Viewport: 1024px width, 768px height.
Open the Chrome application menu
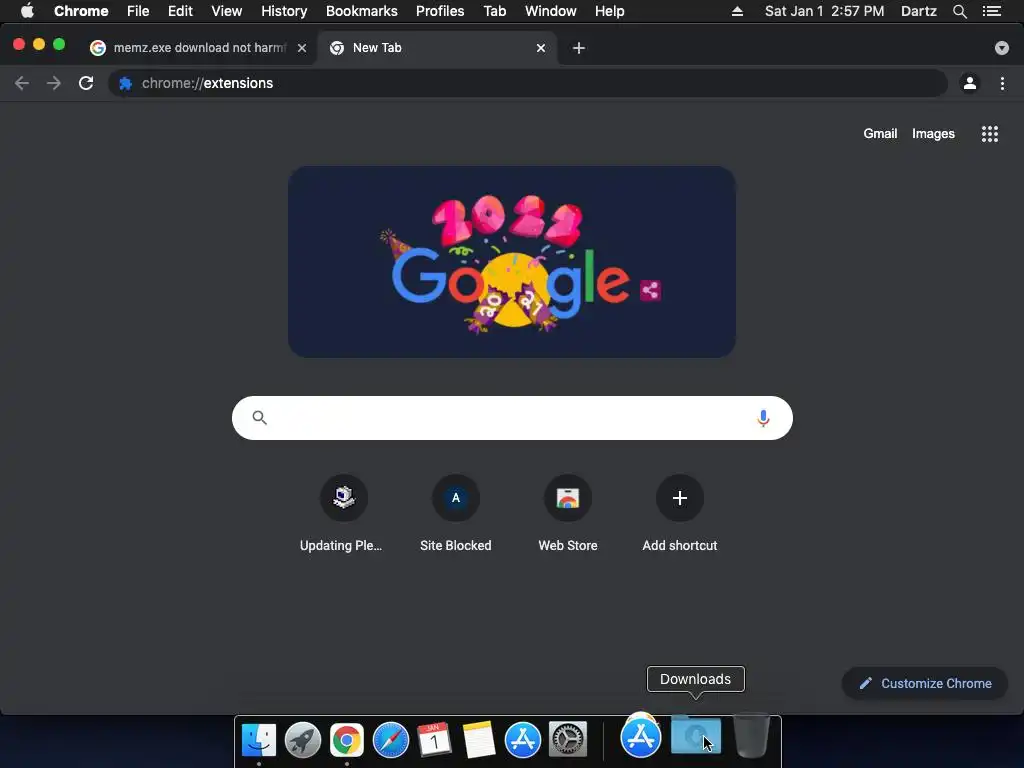click(81, 11)
